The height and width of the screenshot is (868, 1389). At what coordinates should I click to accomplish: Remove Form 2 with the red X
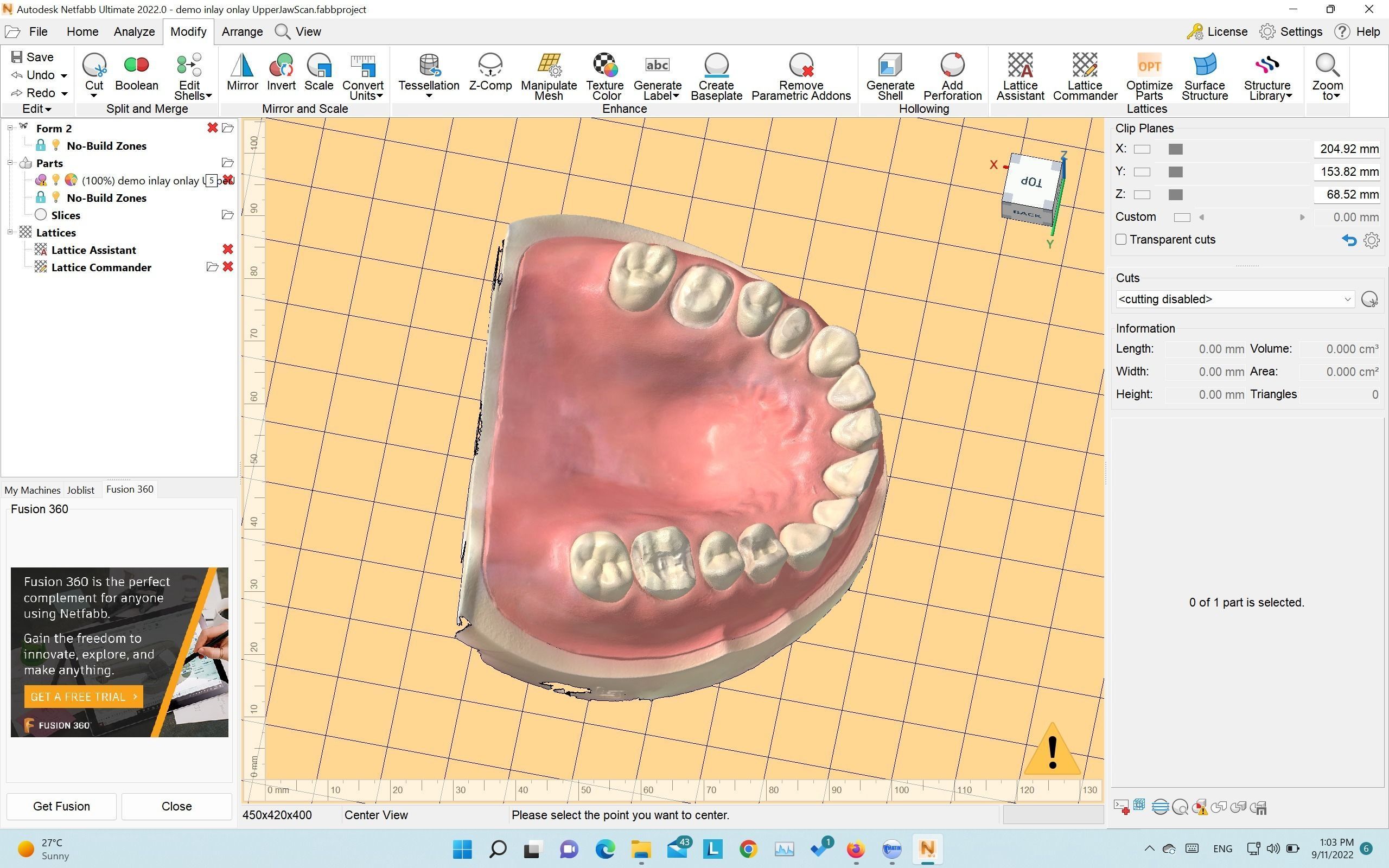click(x=212, y=128)
